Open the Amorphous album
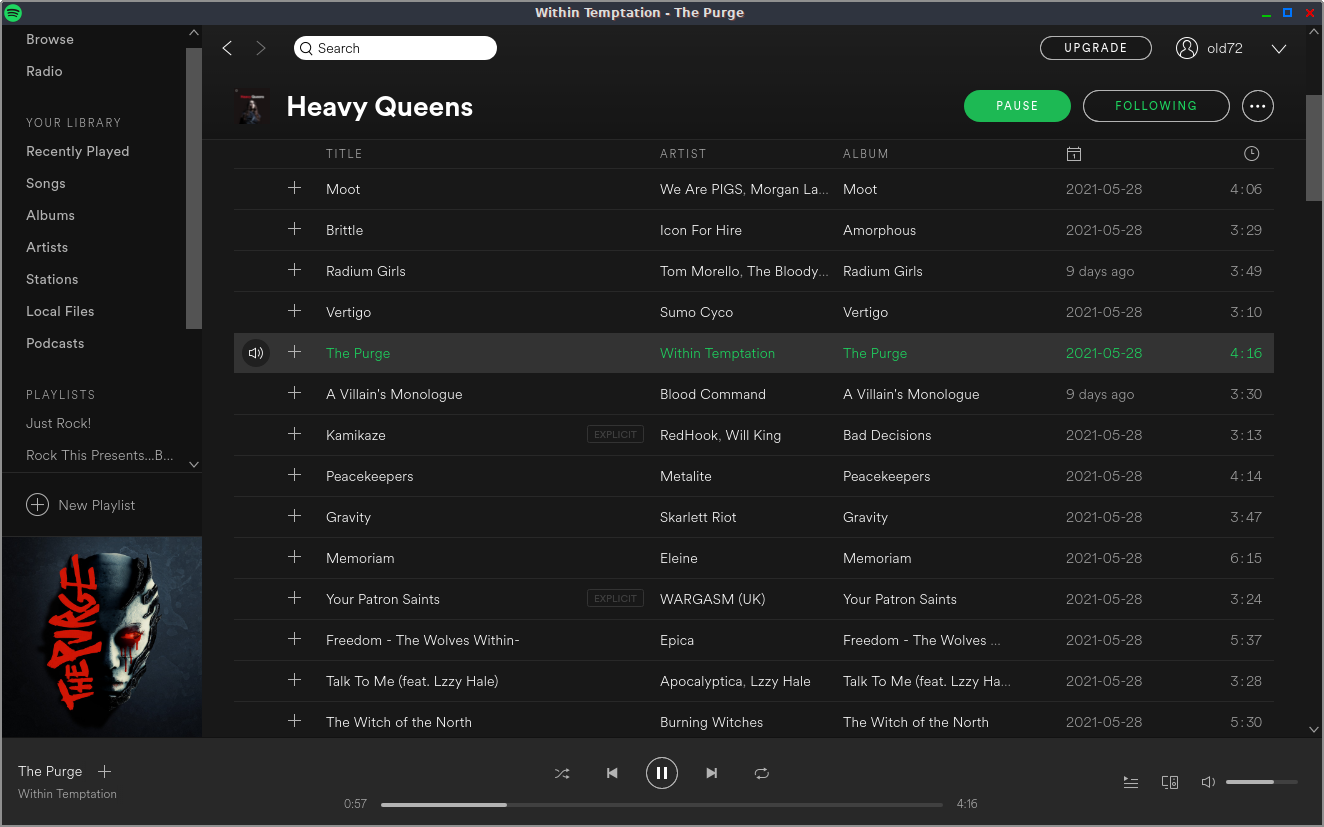 click(x=879, y=230)
